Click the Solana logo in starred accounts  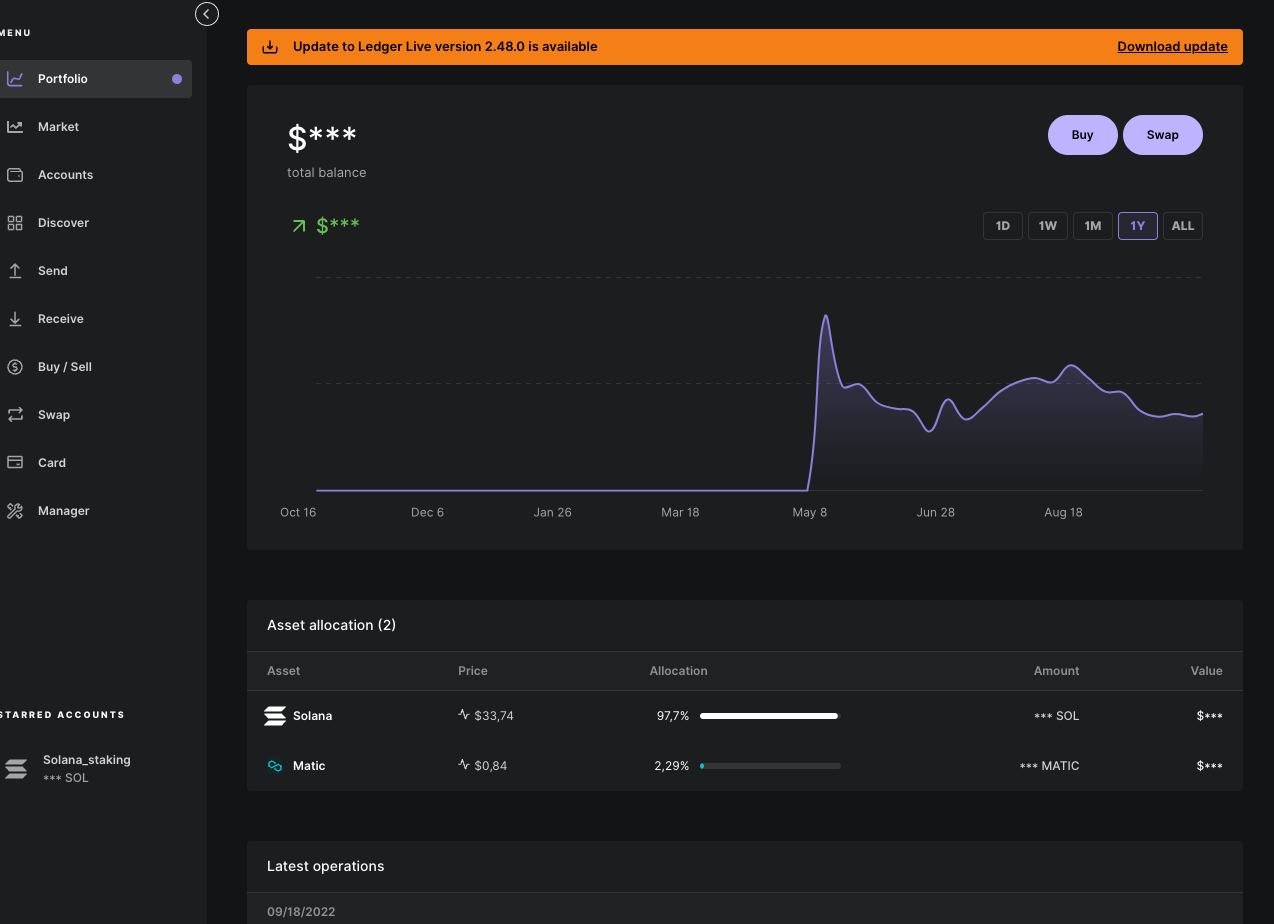tap(16, 769)
